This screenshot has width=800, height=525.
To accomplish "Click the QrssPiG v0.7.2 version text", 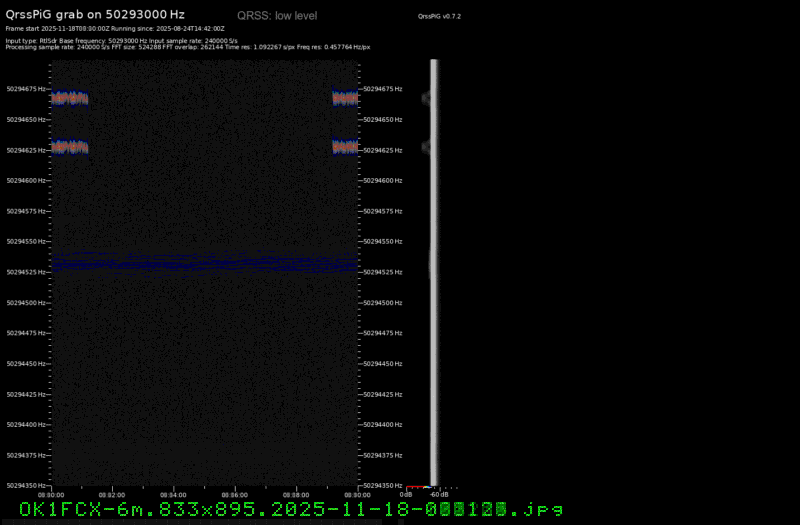I will click(439, 17).
